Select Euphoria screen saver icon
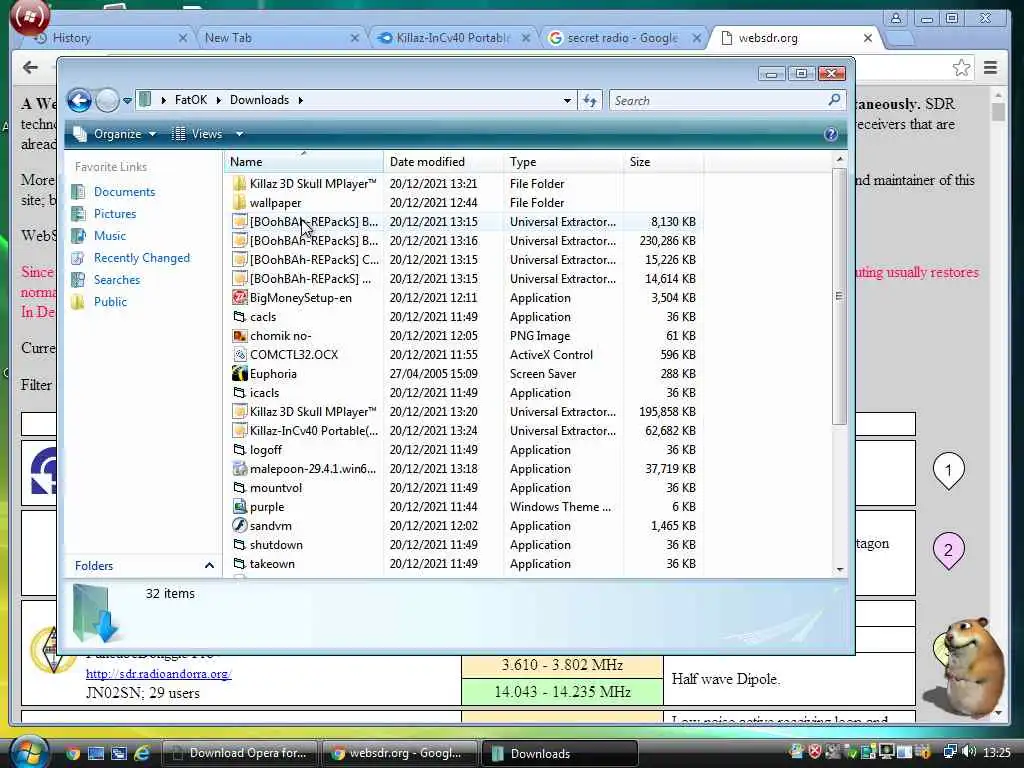This screenshot has height=768, width=1024. (240, 374)
